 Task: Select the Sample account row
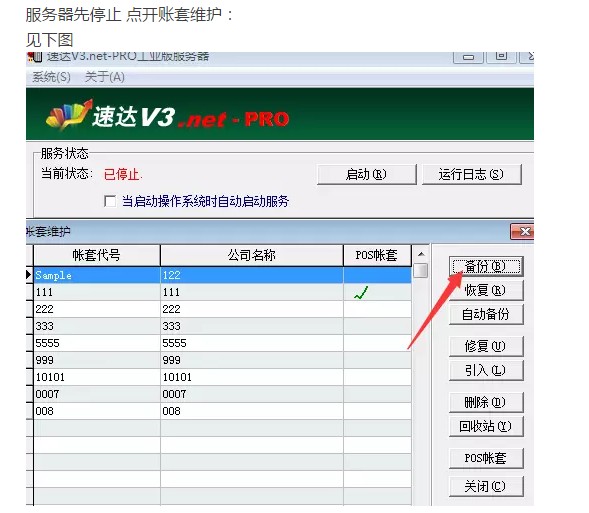pos(222,275)
